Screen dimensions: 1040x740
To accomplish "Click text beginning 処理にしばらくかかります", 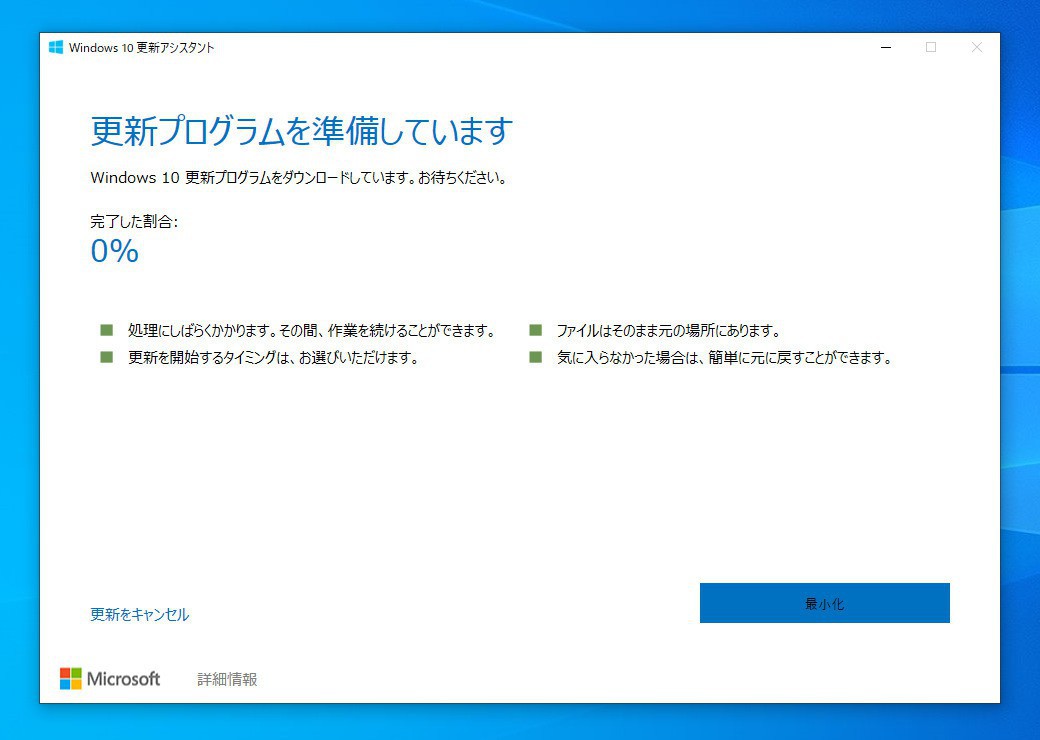I will [x=312, y=330].
